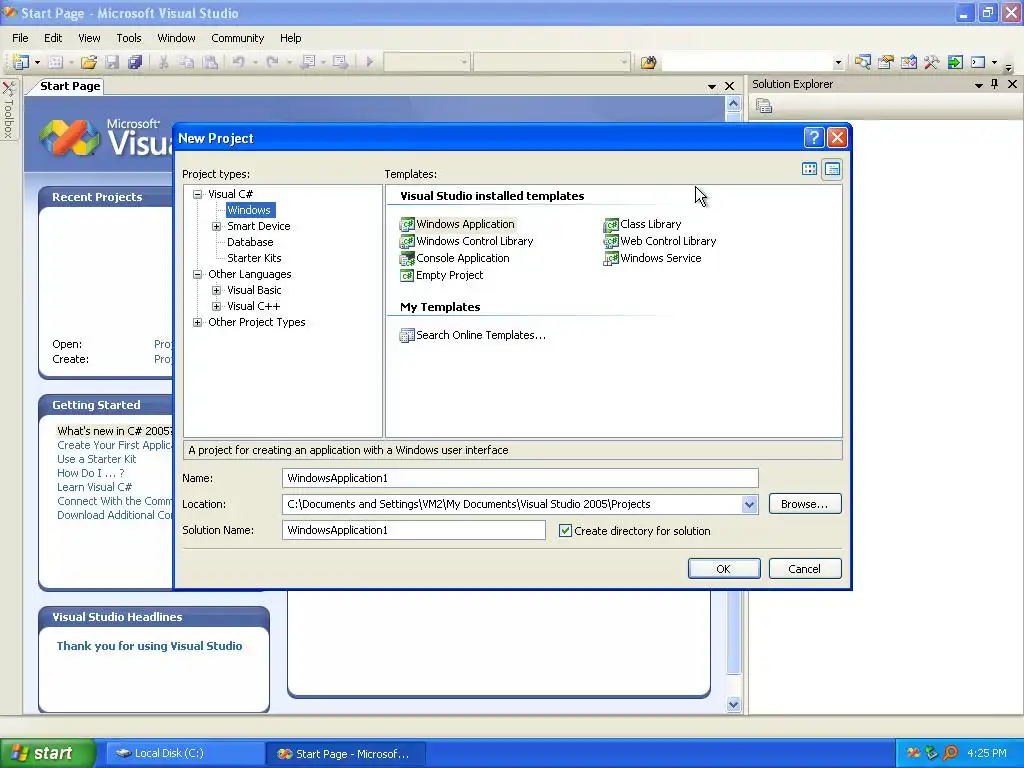1024x768 pixels.
Task: Expand the Other Project Types node
Action: [x=197, y=322]
